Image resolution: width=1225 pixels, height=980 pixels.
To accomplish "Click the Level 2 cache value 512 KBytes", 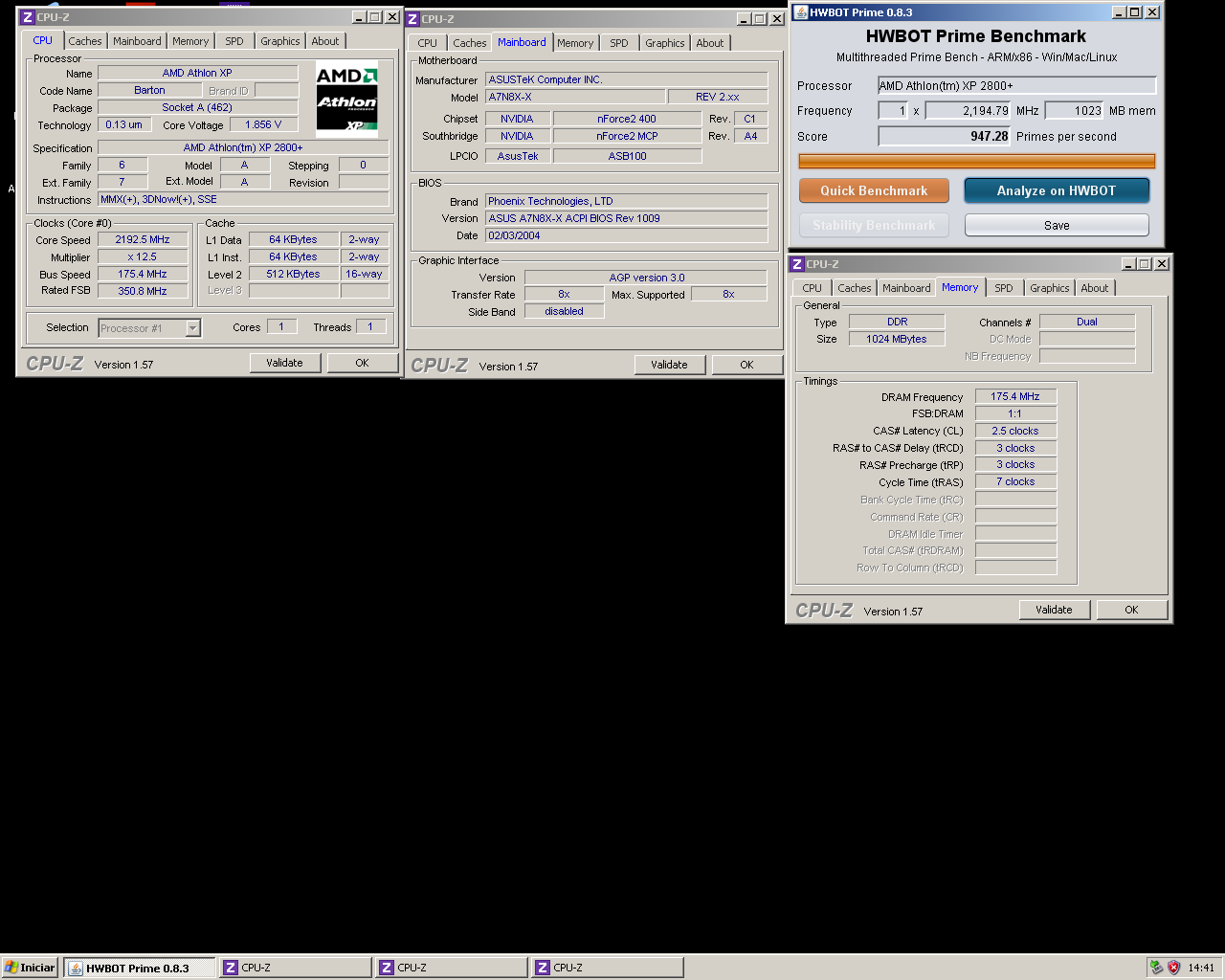I will [294, 274].
